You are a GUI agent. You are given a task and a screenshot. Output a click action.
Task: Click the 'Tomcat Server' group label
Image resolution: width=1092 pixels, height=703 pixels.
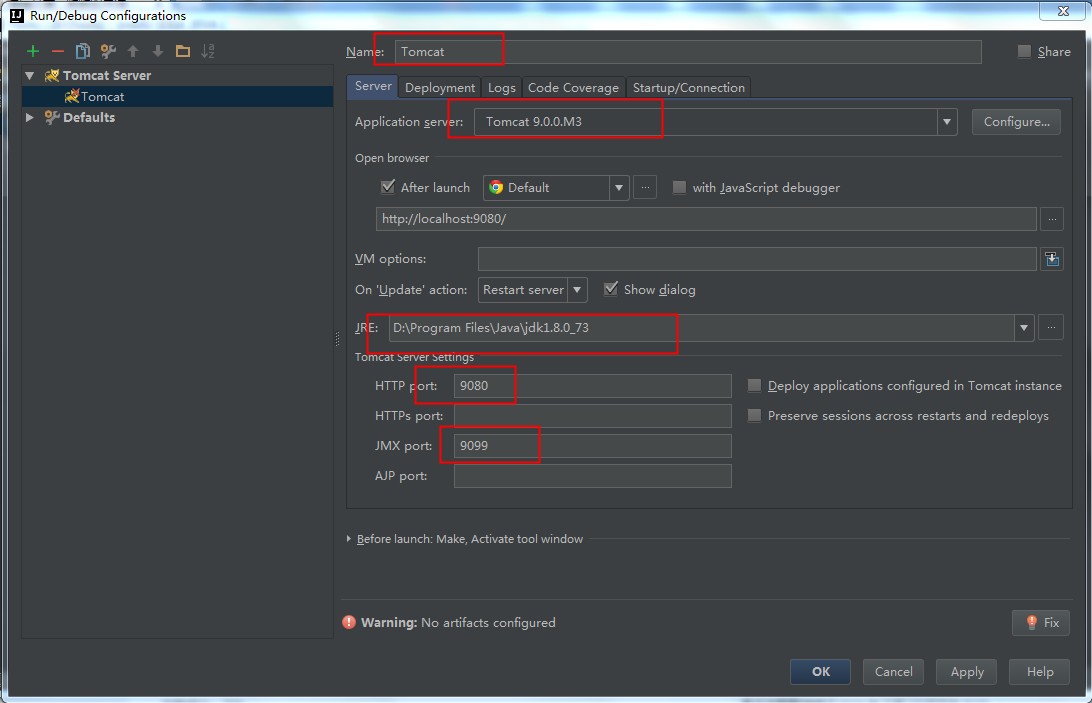[x=107, y=75]
